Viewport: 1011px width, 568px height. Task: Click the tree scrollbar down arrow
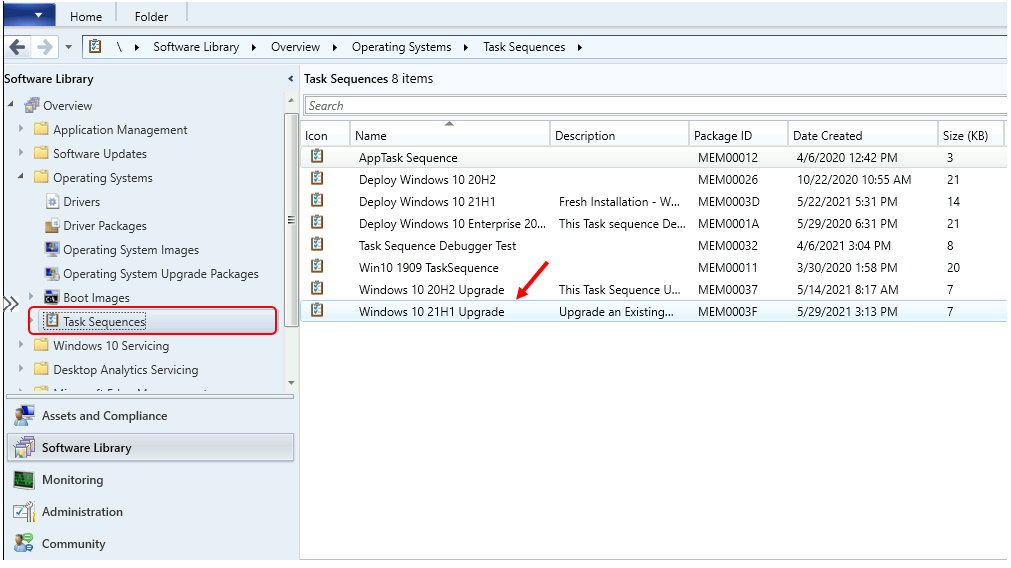click(291, 384)
